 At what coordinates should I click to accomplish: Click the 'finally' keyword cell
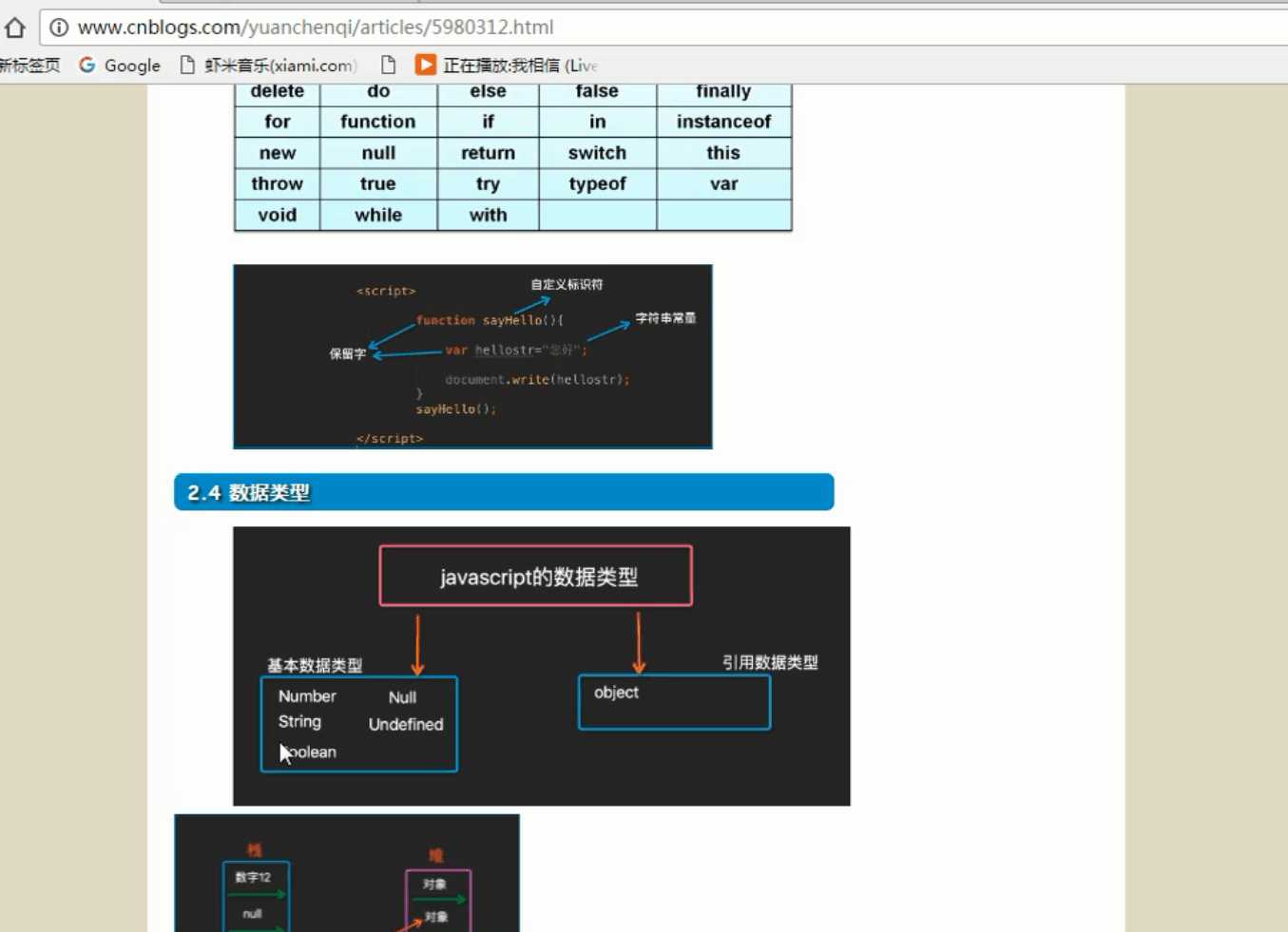723,94
